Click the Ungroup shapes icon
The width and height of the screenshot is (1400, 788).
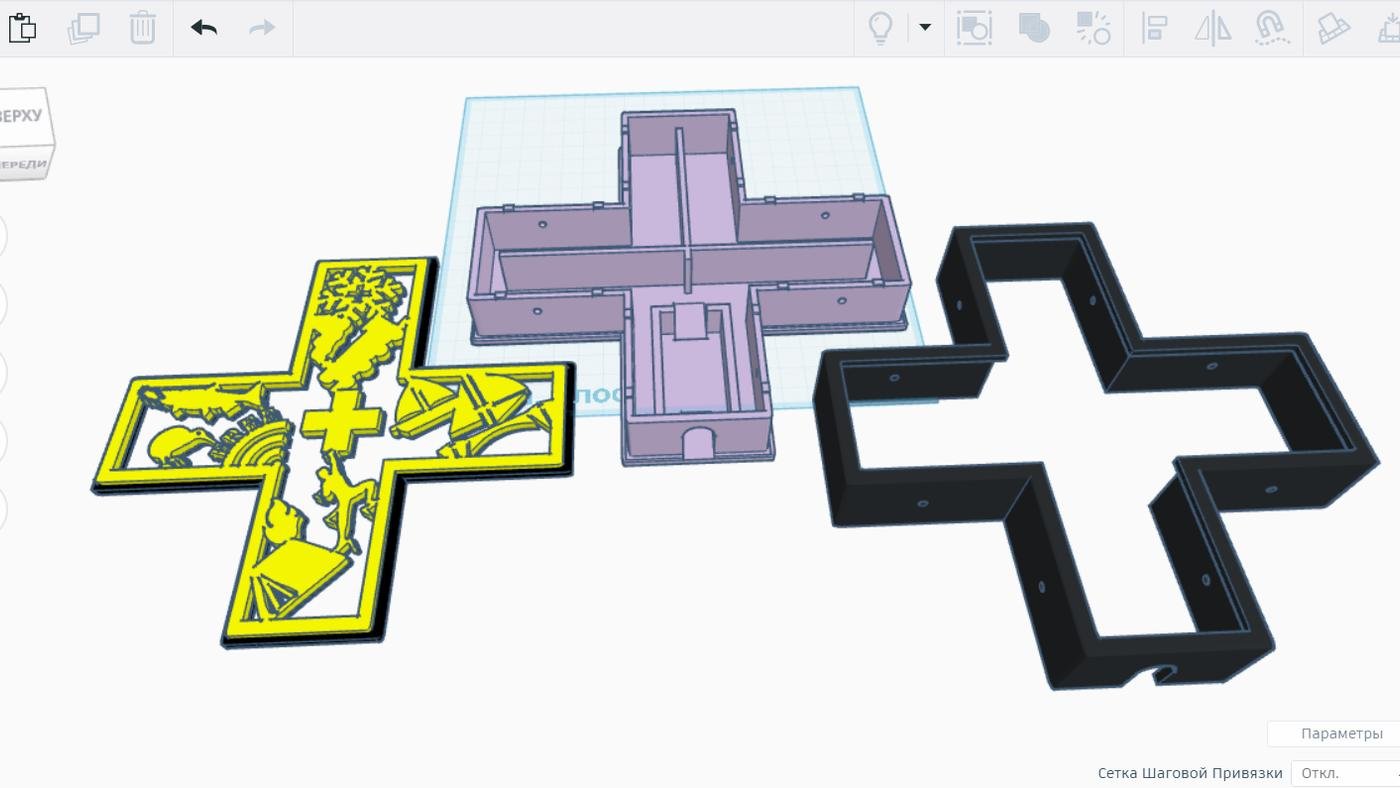1093,28
